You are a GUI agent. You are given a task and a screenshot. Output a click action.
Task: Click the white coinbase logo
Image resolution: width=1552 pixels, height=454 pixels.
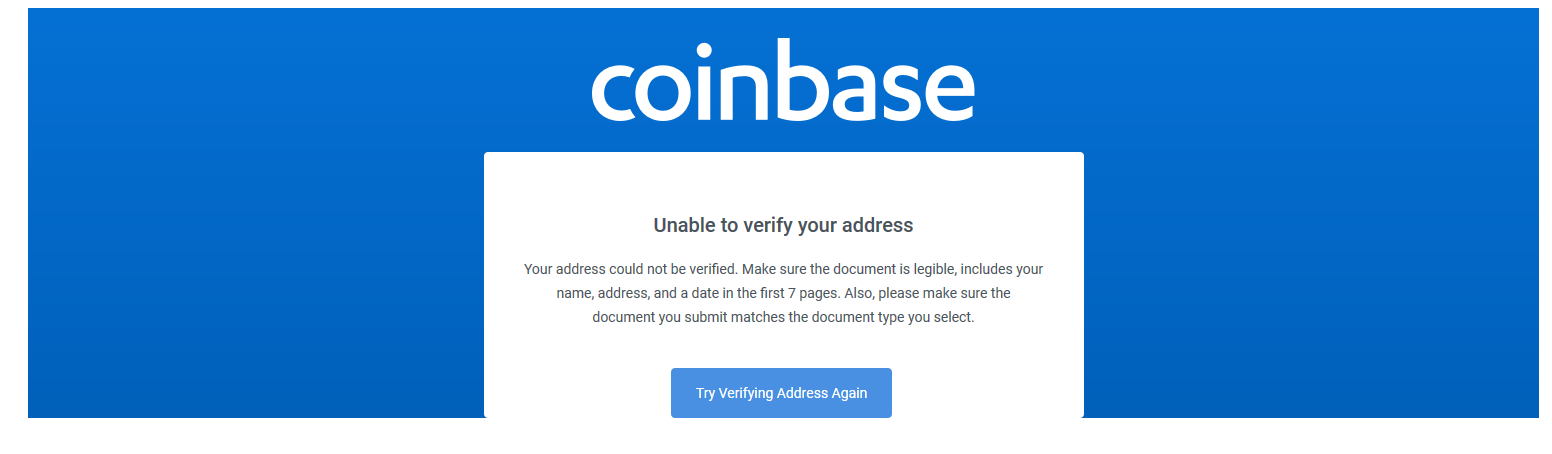(783, 82)
